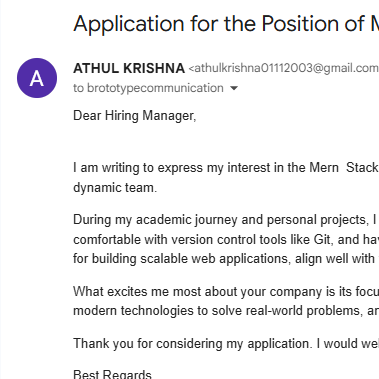Click the line "During my academic journey"
The height and width of the screenshot is (379, 379).
226,220
